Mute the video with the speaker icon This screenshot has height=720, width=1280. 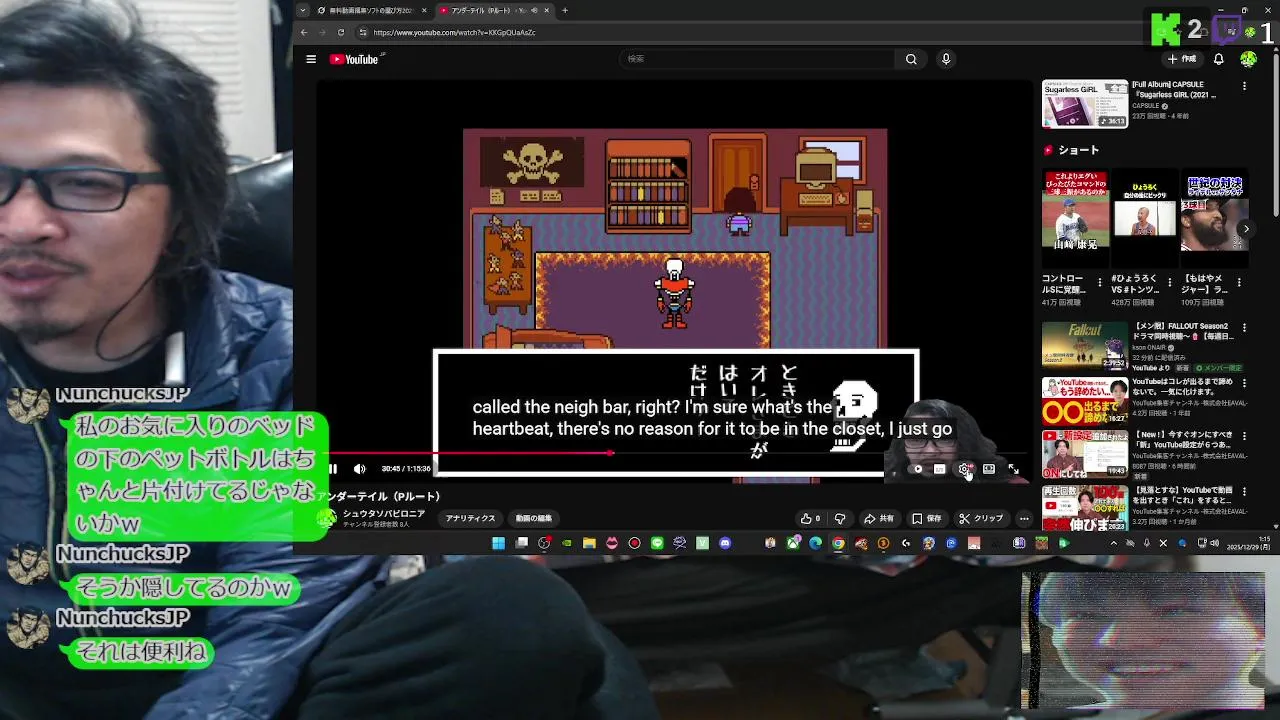tap(360, 468)
